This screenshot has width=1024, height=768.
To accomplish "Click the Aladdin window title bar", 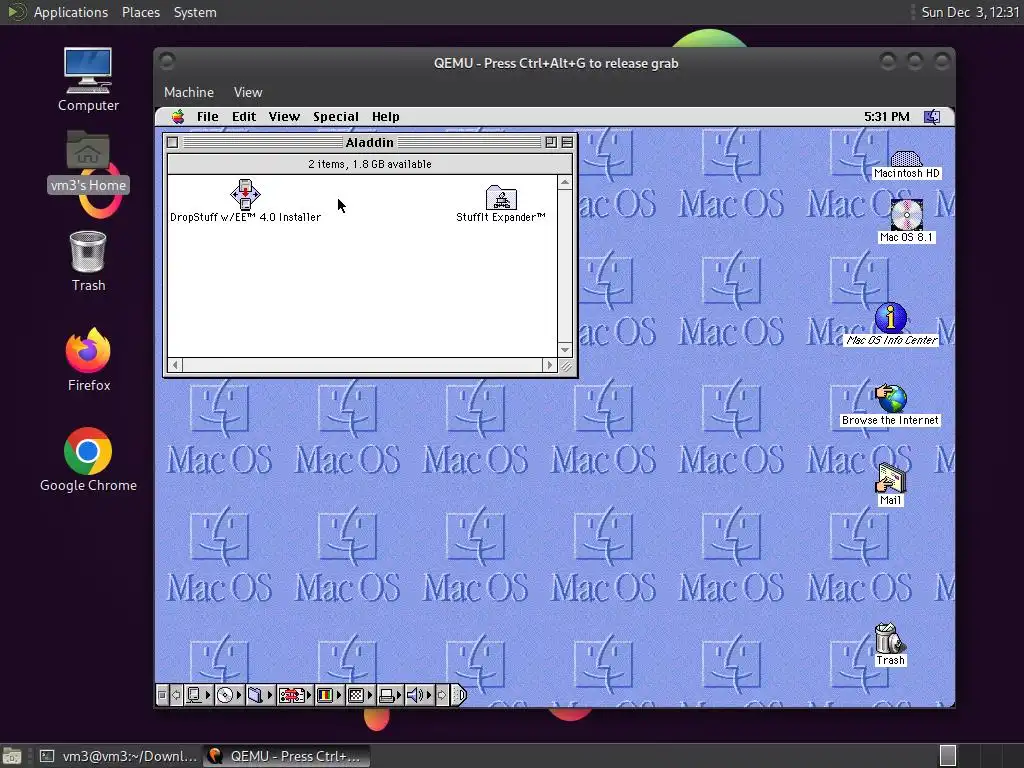I will point(370,142).
